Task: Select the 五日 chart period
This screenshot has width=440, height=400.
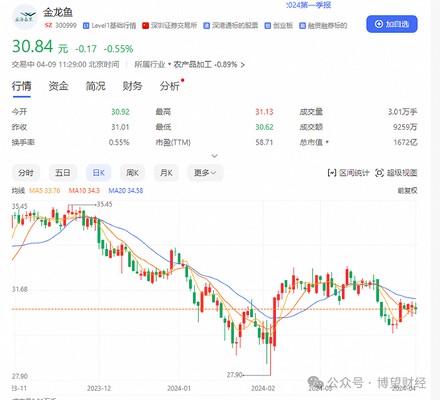Action: [63, 173]
